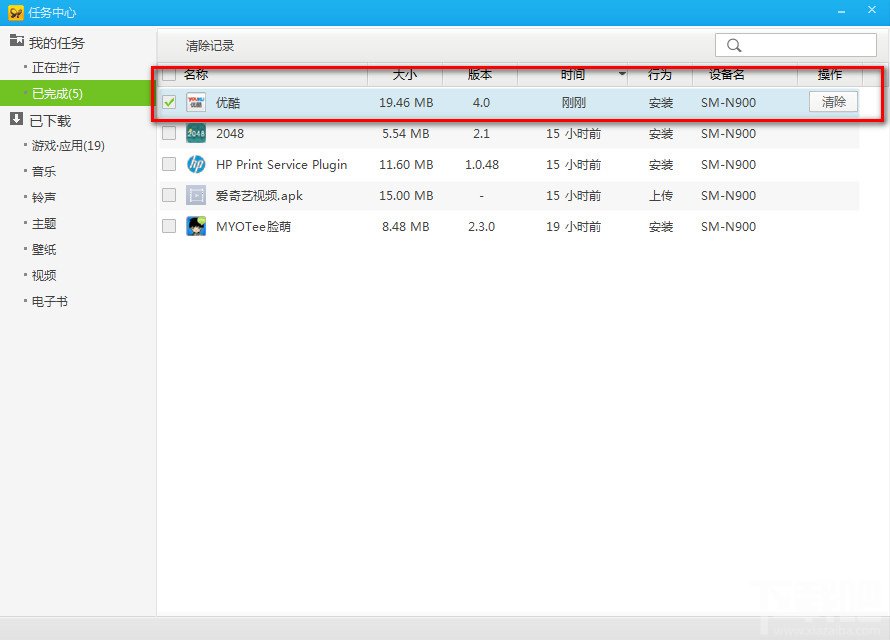Viewport: 890px width, 640px height.
Task: Check the HP Print Service Plugin checkbox
Action: [169, 165]
